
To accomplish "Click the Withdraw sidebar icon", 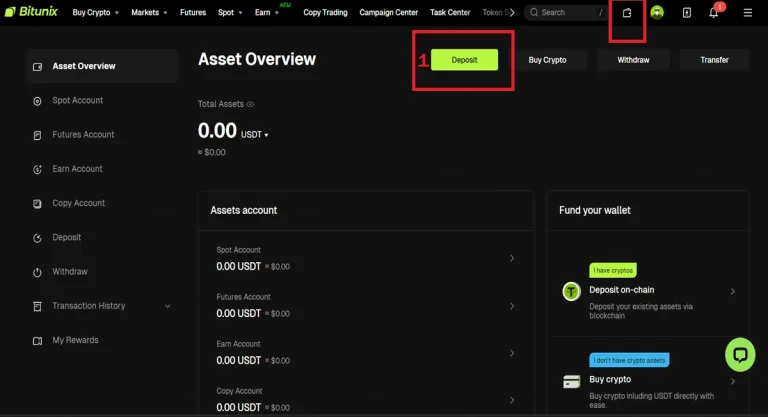I will pos(37,272).
